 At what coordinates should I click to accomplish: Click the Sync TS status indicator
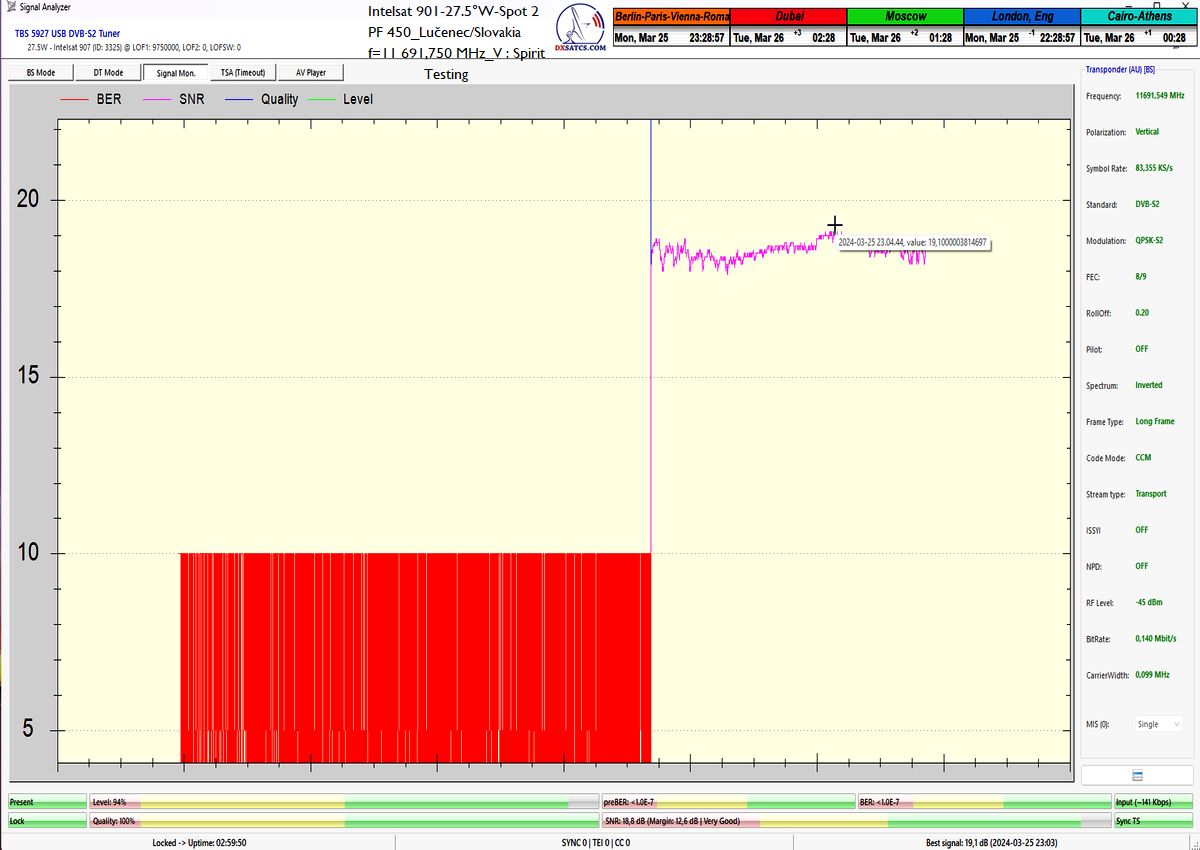[1153, 821]
